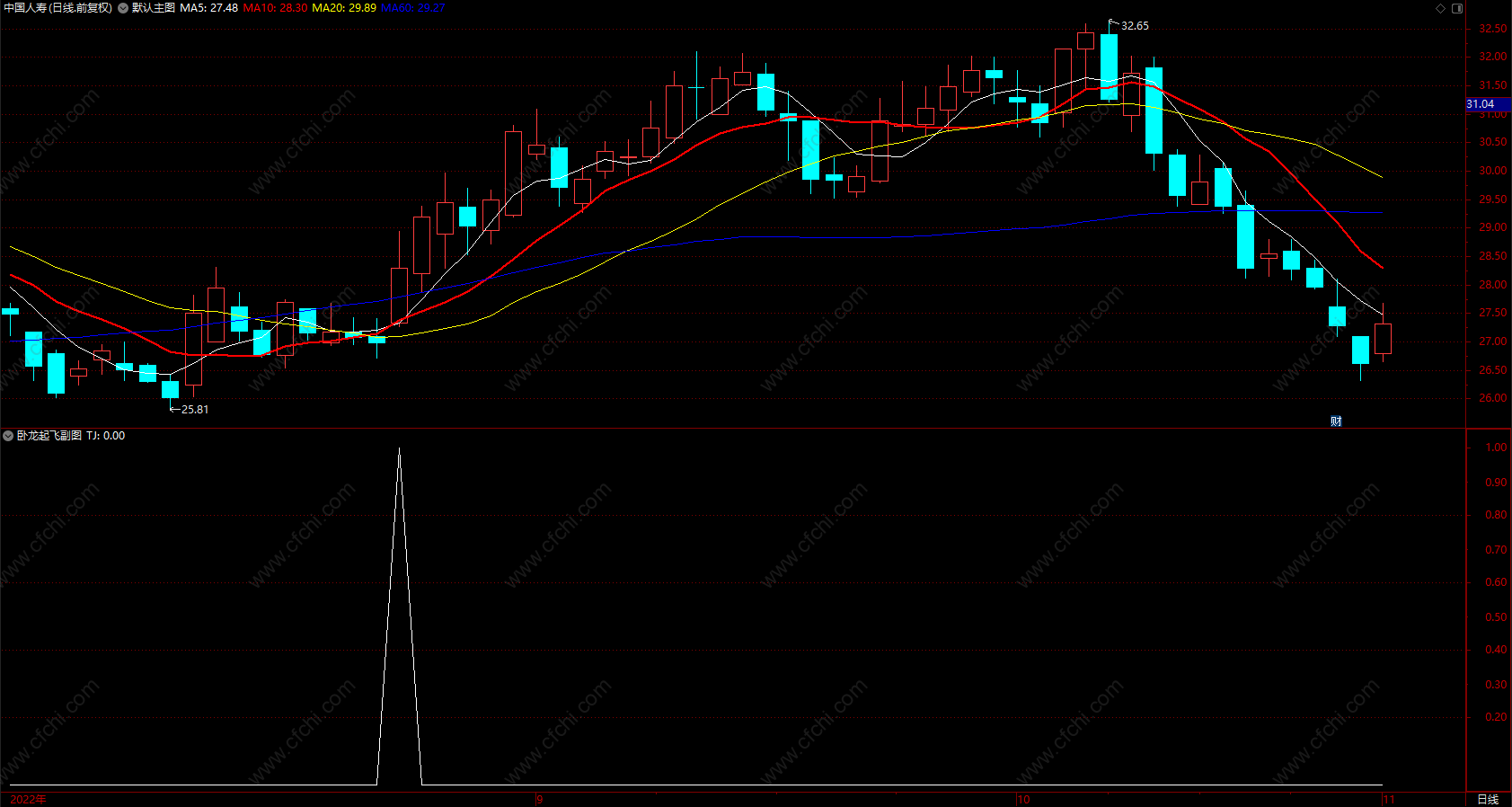Click the 2022年 date label on time axis
Viewport: 1512px width, 807px height.
(28, 799)
